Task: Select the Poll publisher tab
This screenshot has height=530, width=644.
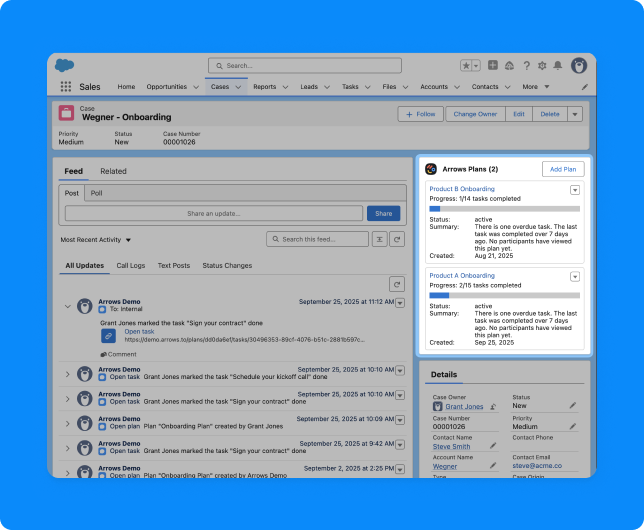Action: (97, 193)
